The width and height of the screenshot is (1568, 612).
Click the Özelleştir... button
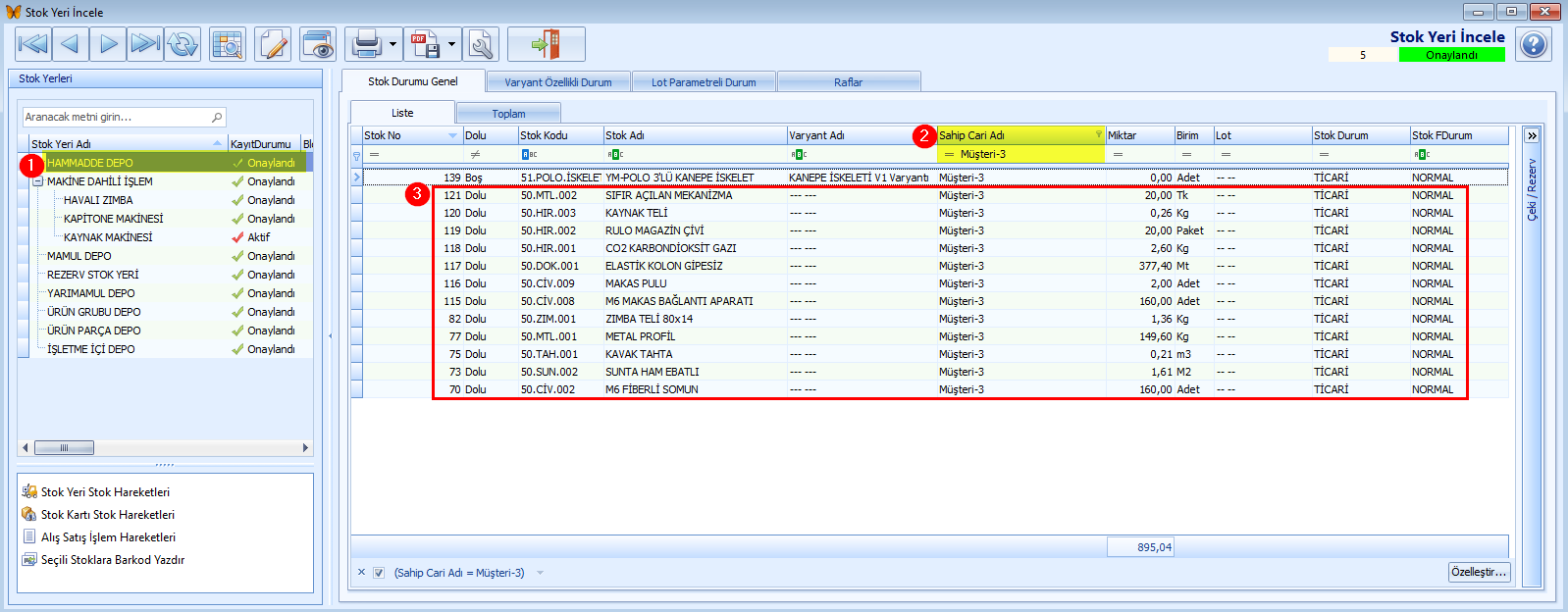1479,572
